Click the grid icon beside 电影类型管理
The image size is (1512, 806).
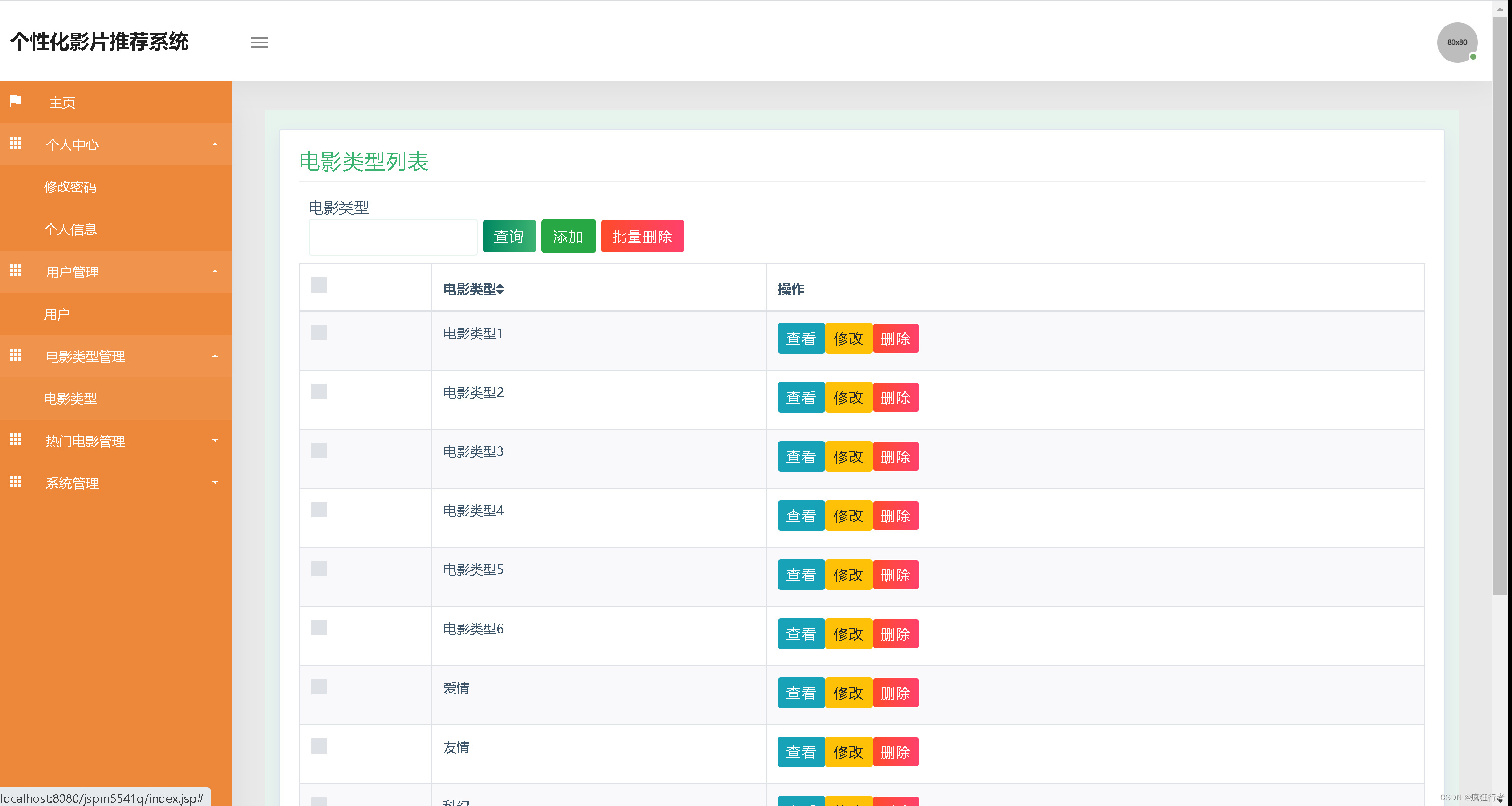click(x=16, y=355)
